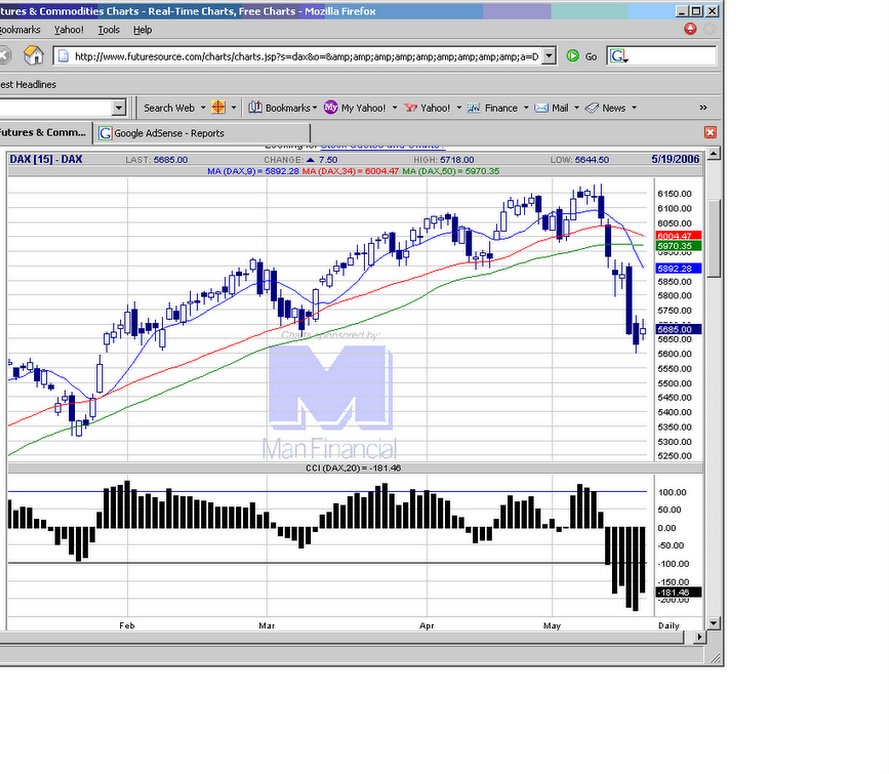
Task: Click the News icon in the Yahoo toolbar
Action: 592,108
